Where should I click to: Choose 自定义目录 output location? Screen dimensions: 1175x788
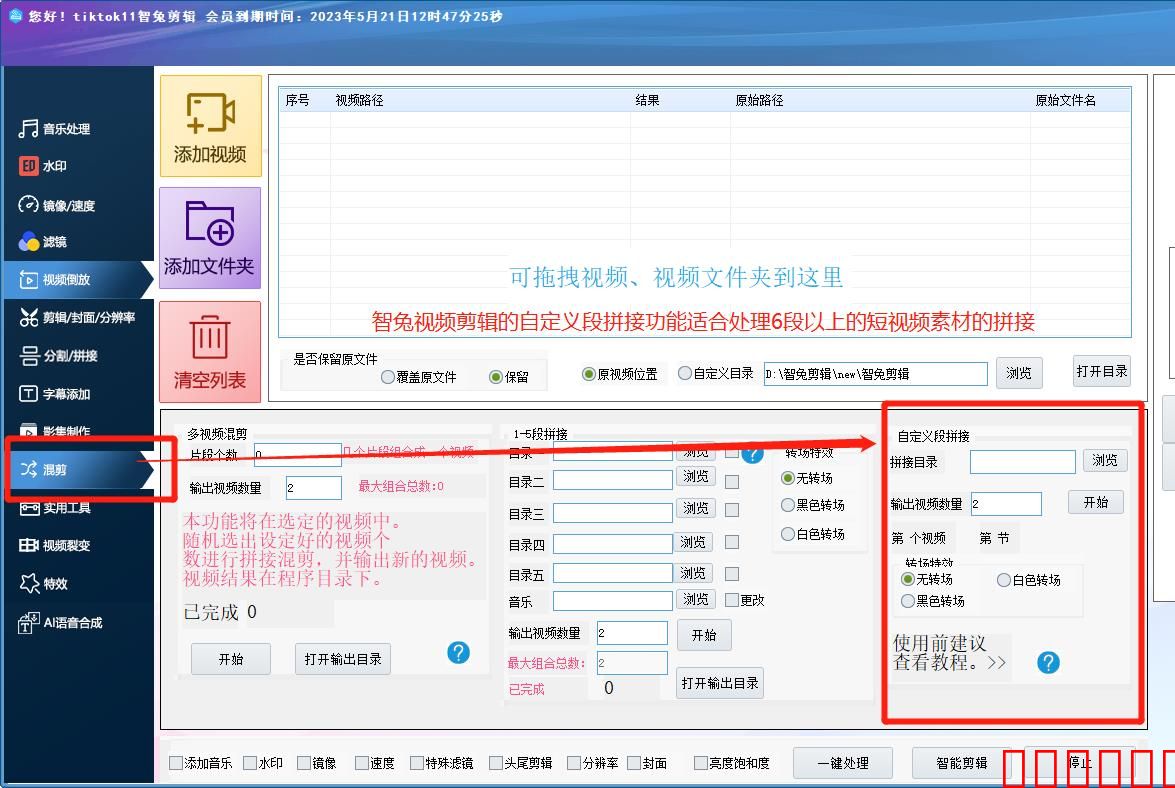[716, 373]
